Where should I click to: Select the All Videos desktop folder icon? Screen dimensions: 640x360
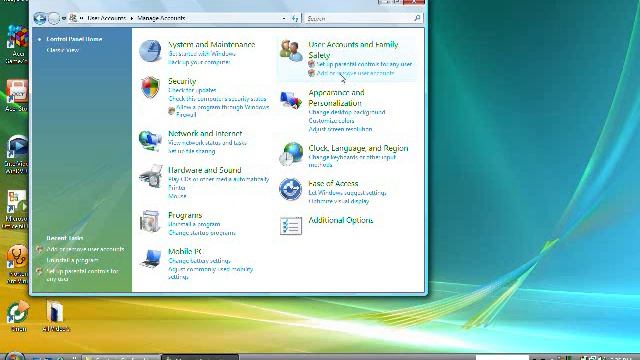[x=55, y=316]
